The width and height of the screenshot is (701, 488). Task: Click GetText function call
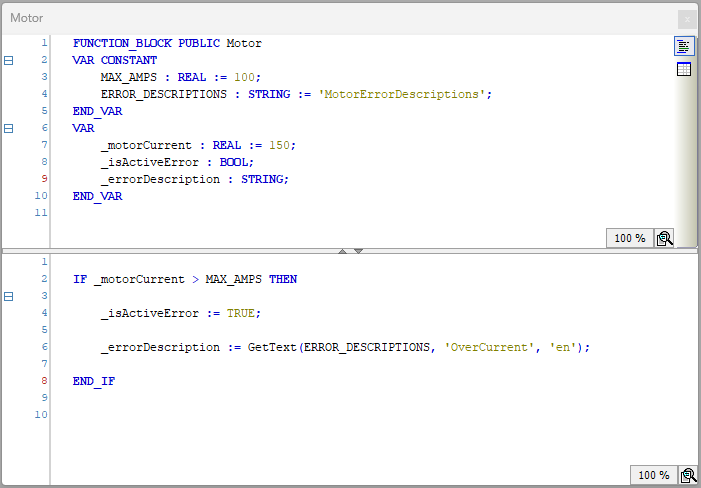(x=272, y=348)
